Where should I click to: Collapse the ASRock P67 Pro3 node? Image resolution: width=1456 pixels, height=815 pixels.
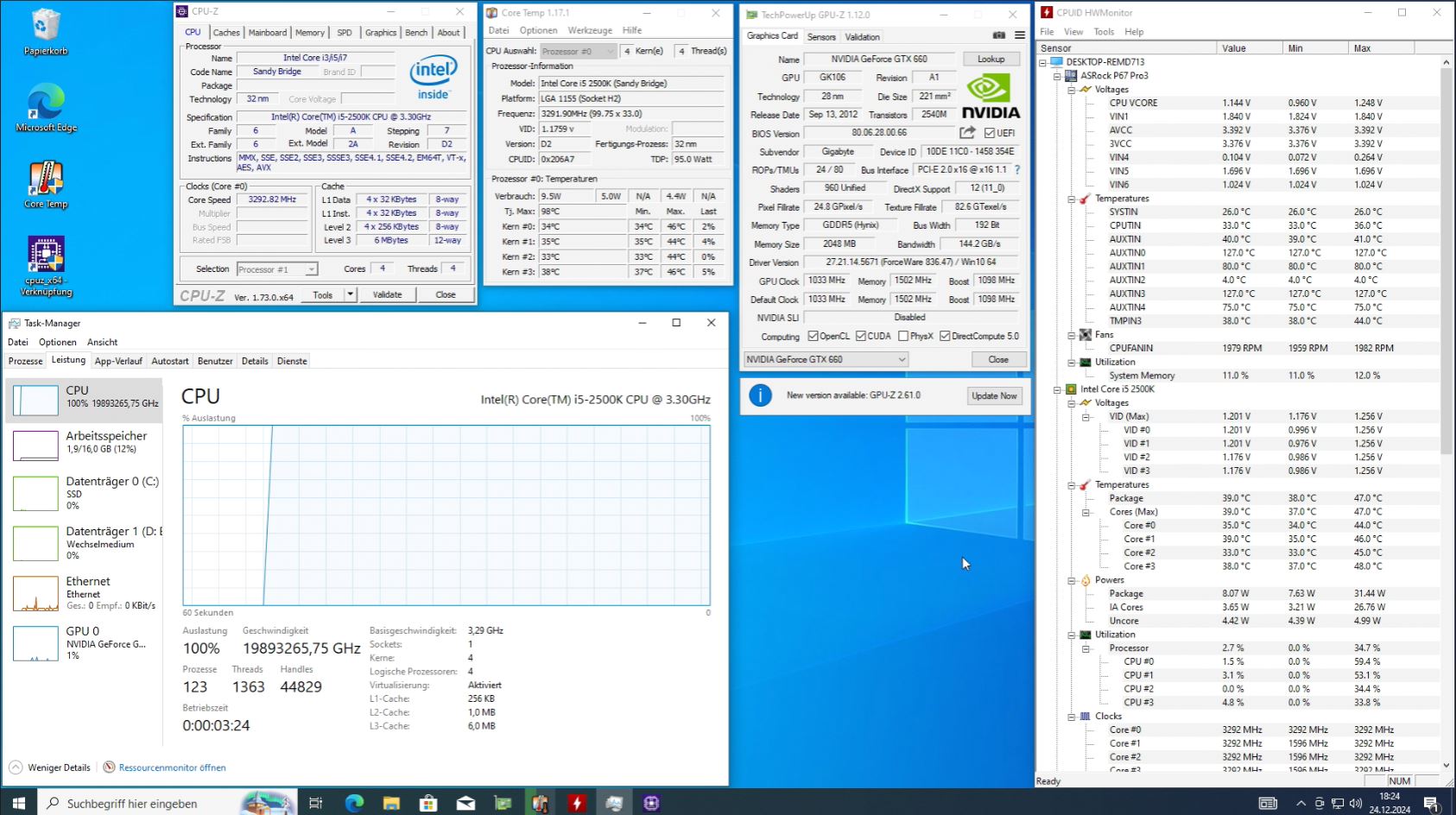[1057, 76]
